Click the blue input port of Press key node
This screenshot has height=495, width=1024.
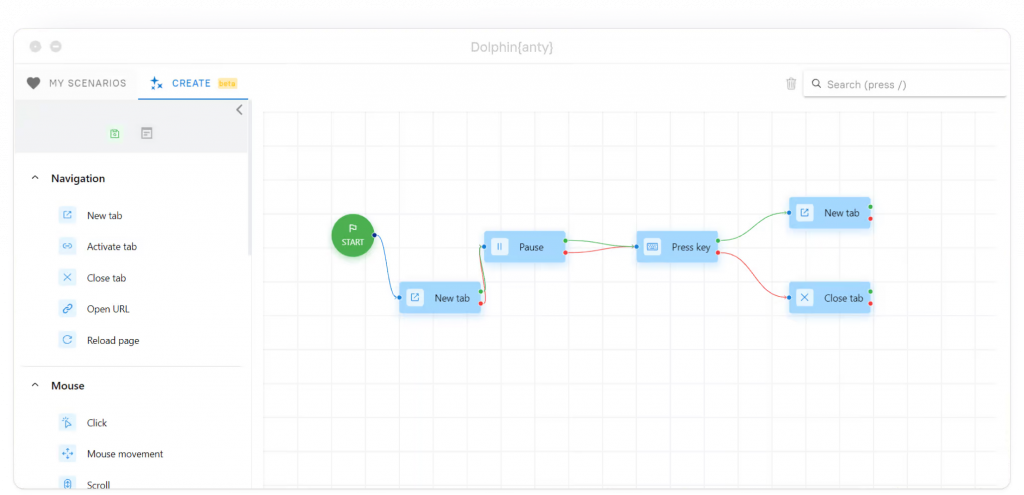pyautogui.click(x=637, y=247)
